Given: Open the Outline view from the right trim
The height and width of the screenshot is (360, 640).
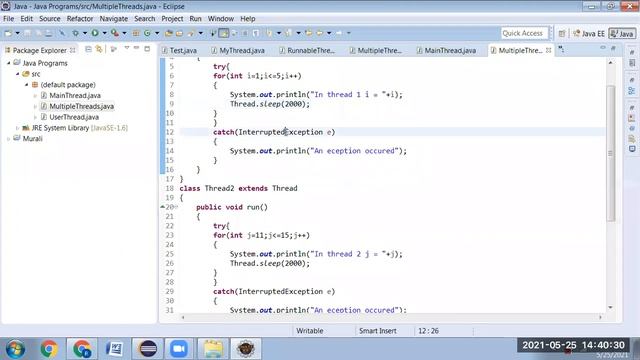Looking at the screenshot, I should tap(632, 91).
